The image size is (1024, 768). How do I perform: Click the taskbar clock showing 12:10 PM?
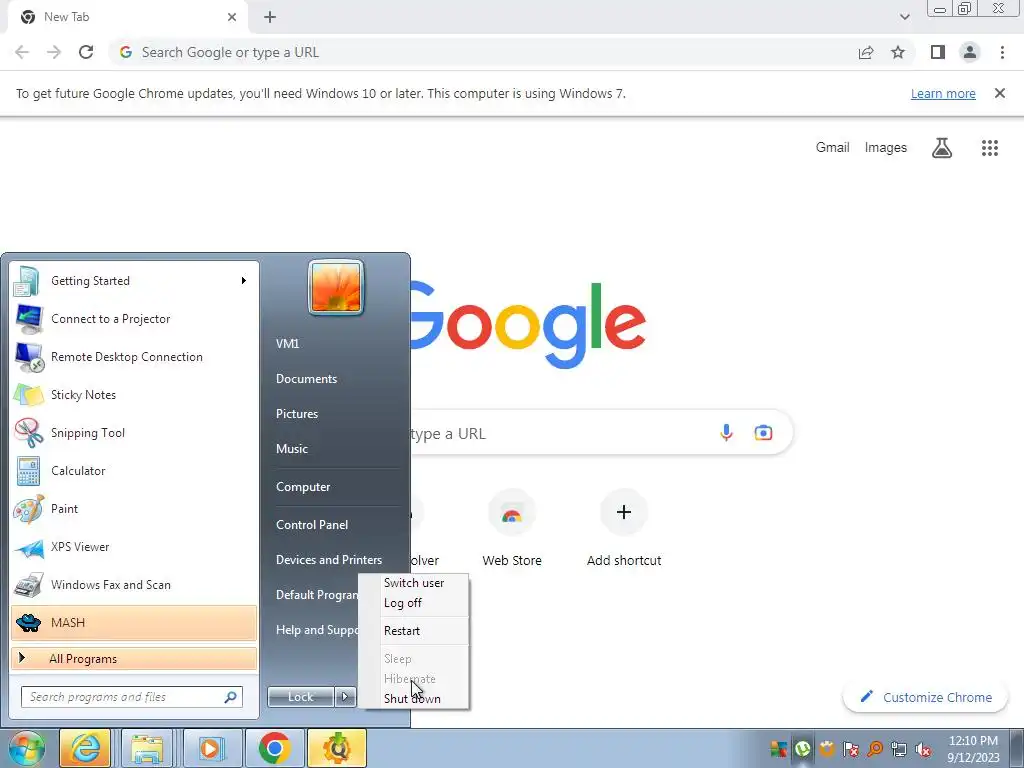[x=973, y=749]
